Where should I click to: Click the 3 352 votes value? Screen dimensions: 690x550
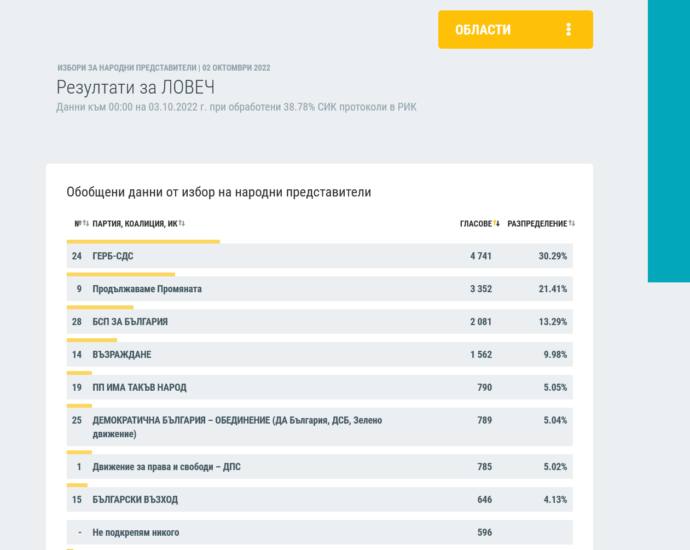[x=481, y=289]
